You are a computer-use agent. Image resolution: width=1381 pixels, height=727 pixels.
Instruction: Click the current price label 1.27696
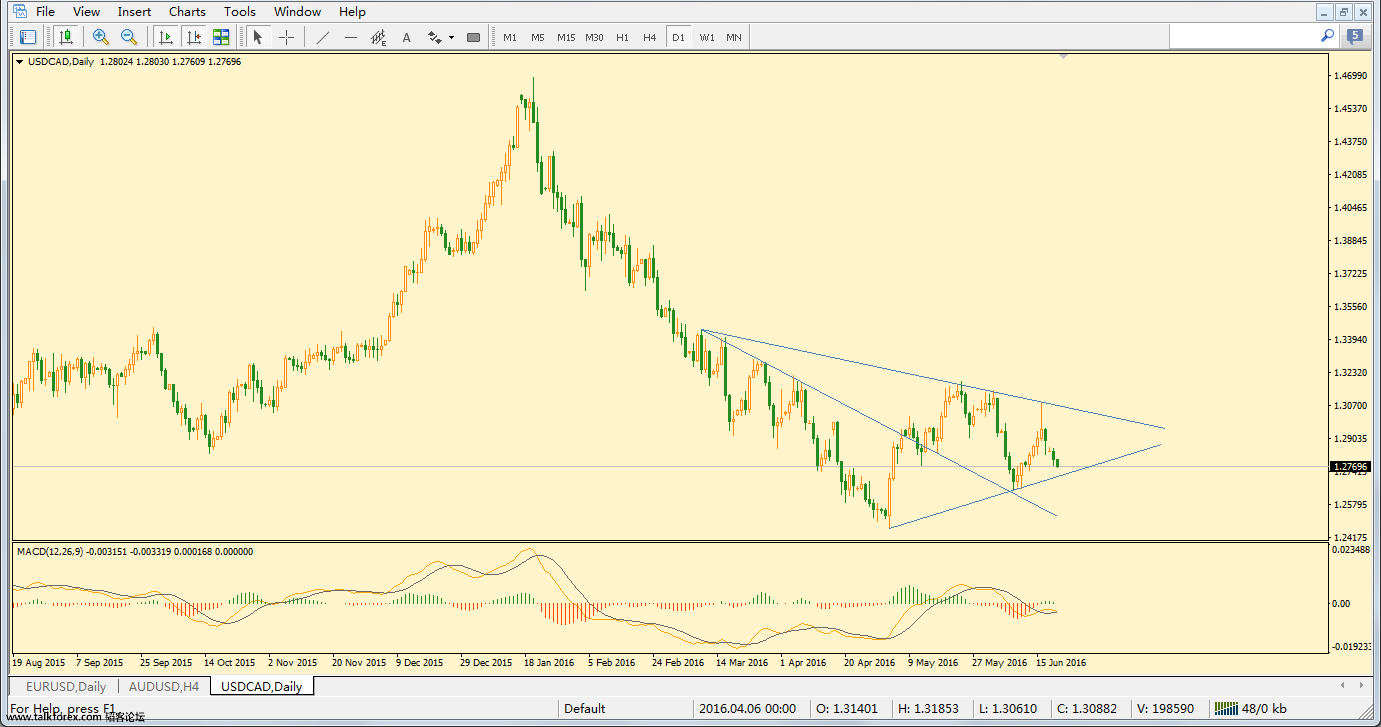[1350, 466]
